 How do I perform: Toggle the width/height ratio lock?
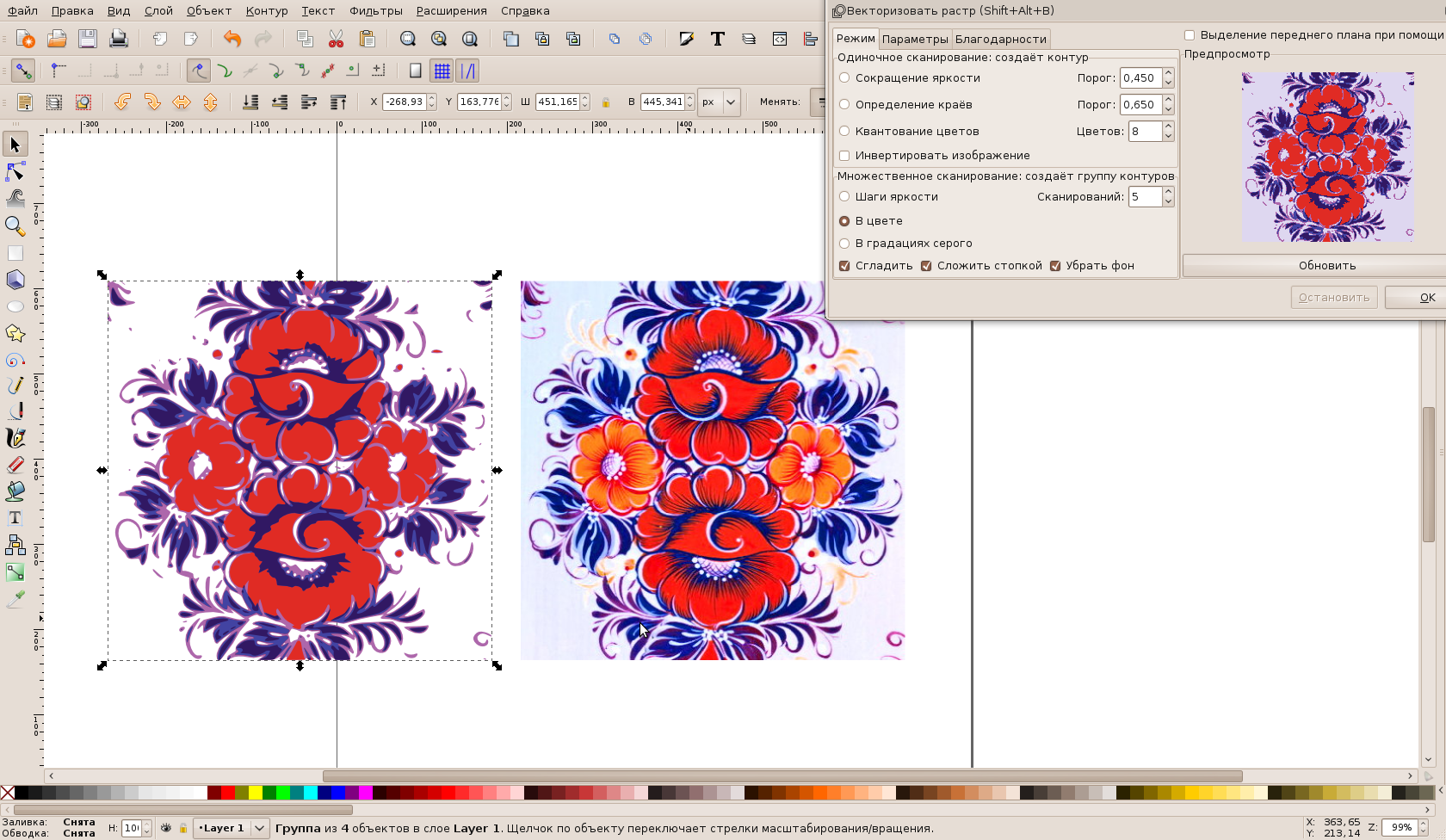pos(606,102)
